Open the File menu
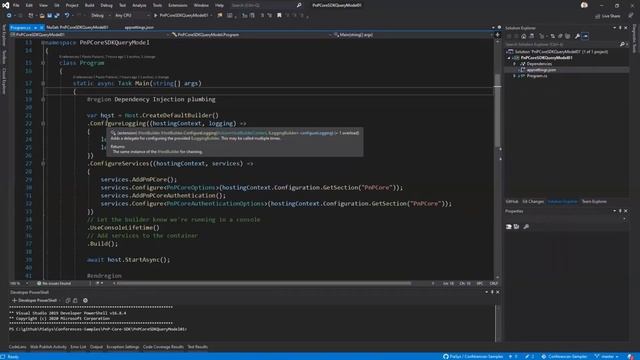The width and height of the screenshot is (640, 360). [16, 5]
